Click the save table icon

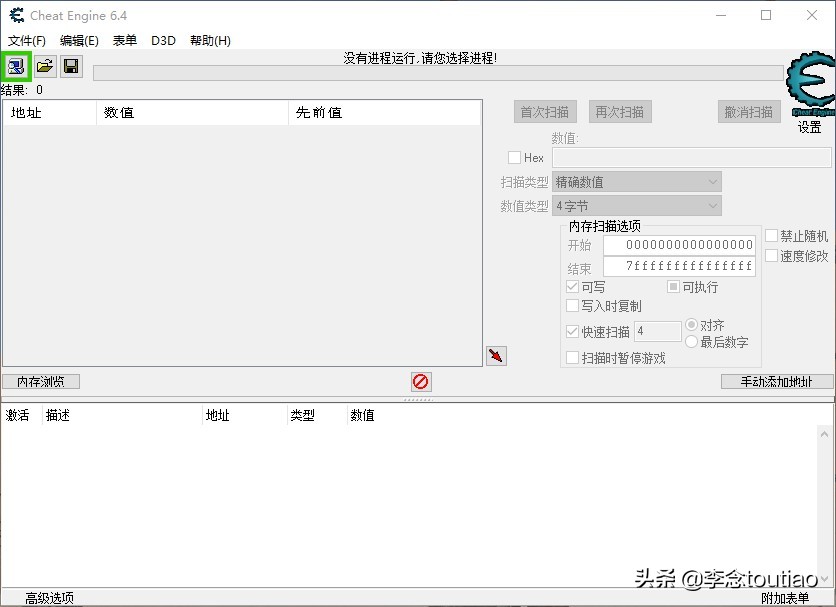tap(70, 66)
